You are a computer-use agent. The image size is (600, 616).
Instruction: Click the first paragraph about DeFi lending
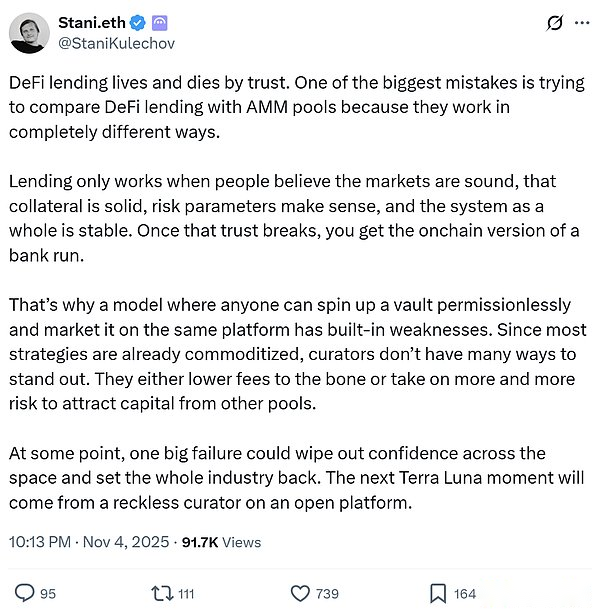pyautogui.click(x=290, y=108)
